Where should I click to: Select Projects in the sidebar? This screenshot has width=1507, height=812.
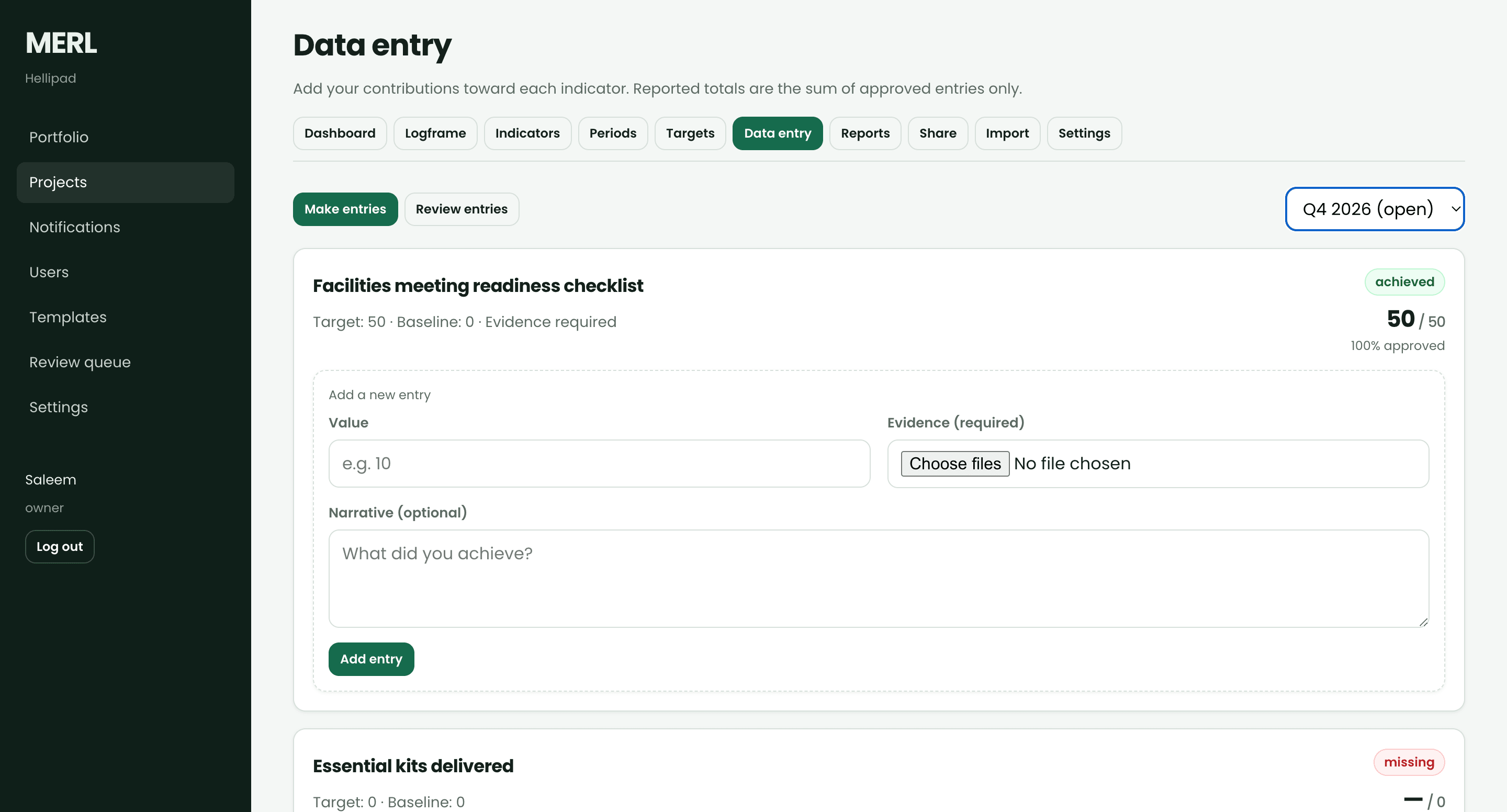125,183
